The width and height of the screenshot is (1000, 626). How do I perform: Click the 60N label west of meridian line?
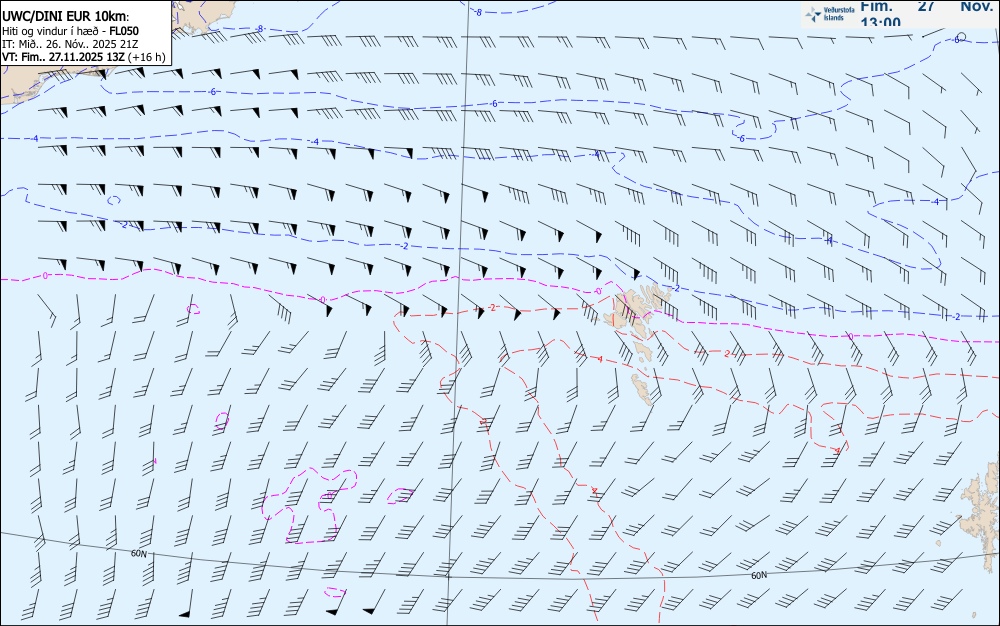click(x=138, y=554)
